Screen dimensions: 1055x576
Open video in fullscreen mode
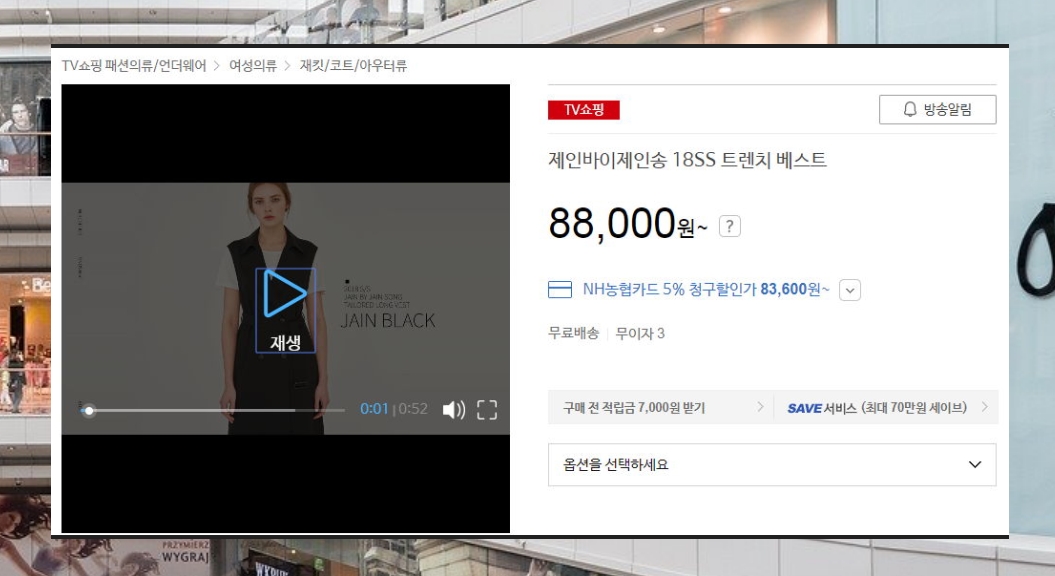(x=487, y=409)
